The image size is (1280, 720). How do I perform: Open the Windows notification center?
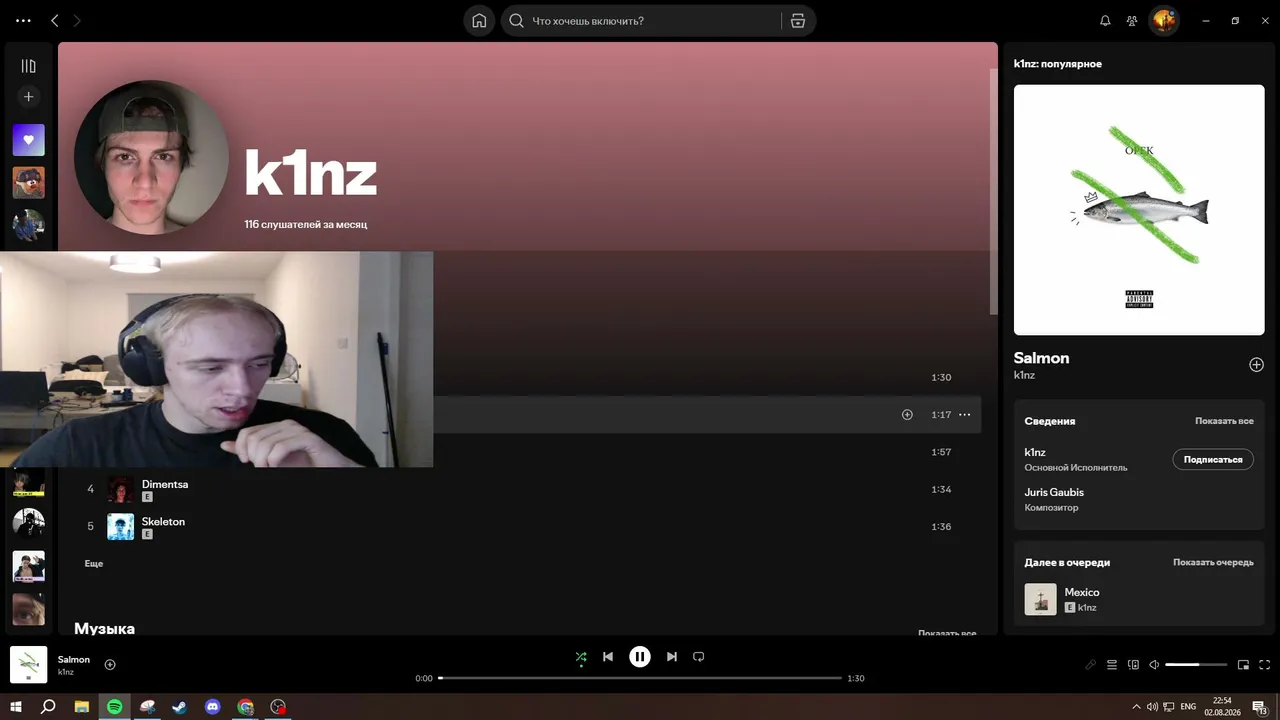pos(1260,707)
